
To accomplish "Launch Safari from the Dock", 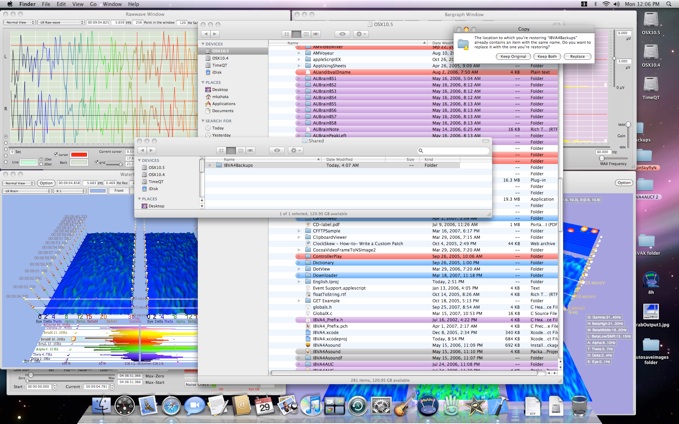I will click(x=171, y=405).
